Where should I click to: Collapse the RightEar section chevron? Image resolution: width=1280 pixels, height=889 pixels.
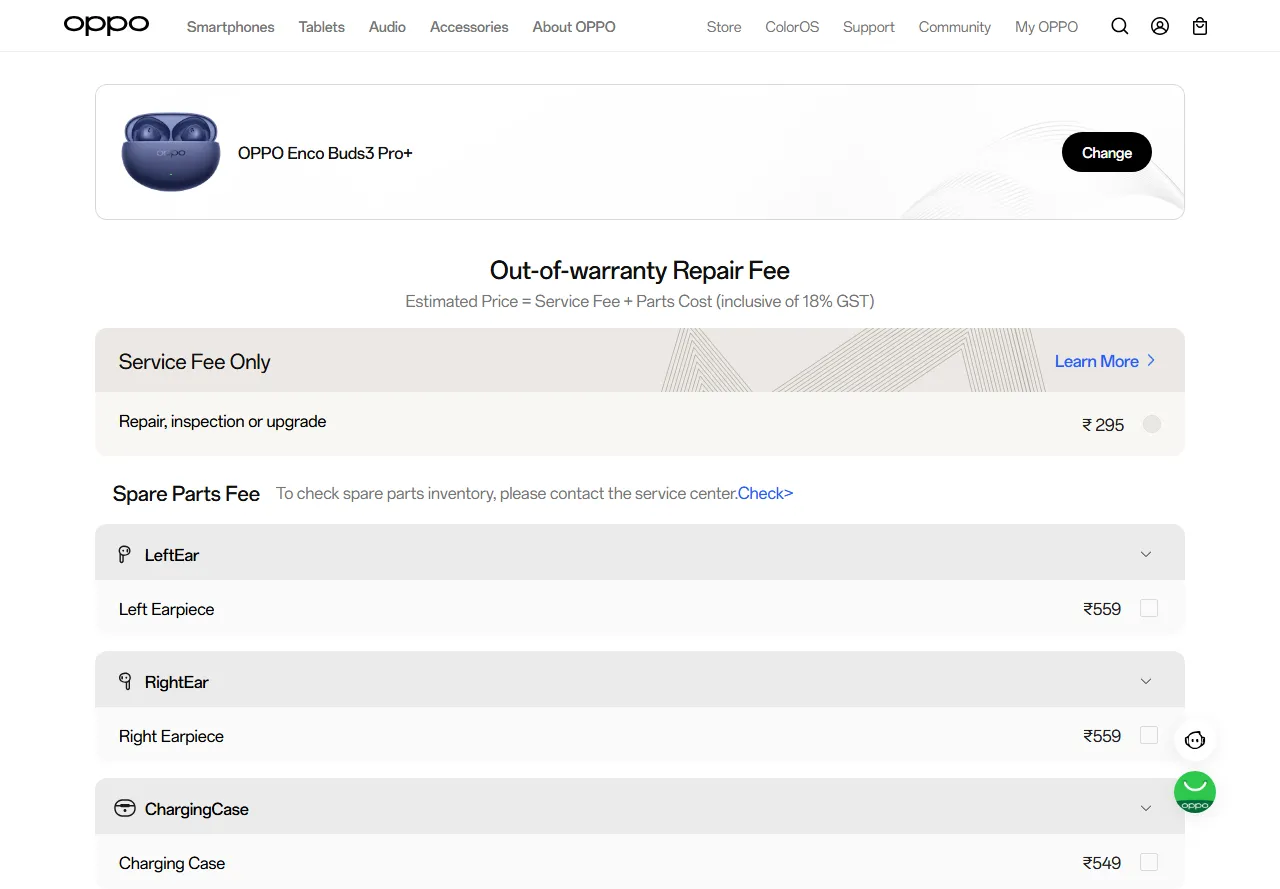[1146, 681]
